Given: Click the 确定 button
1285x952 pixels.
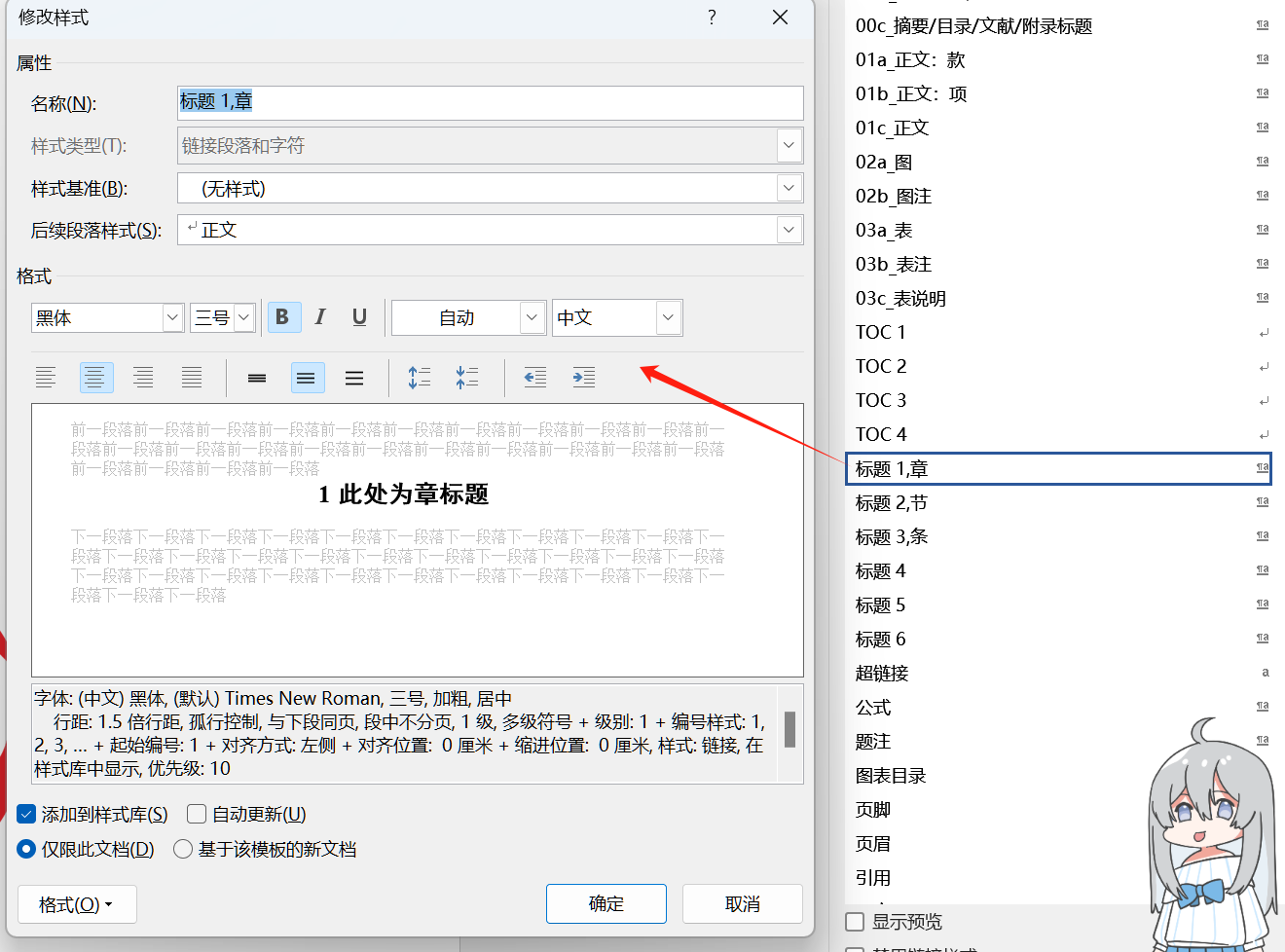Looking at the screenshot, I should (606, 903).
